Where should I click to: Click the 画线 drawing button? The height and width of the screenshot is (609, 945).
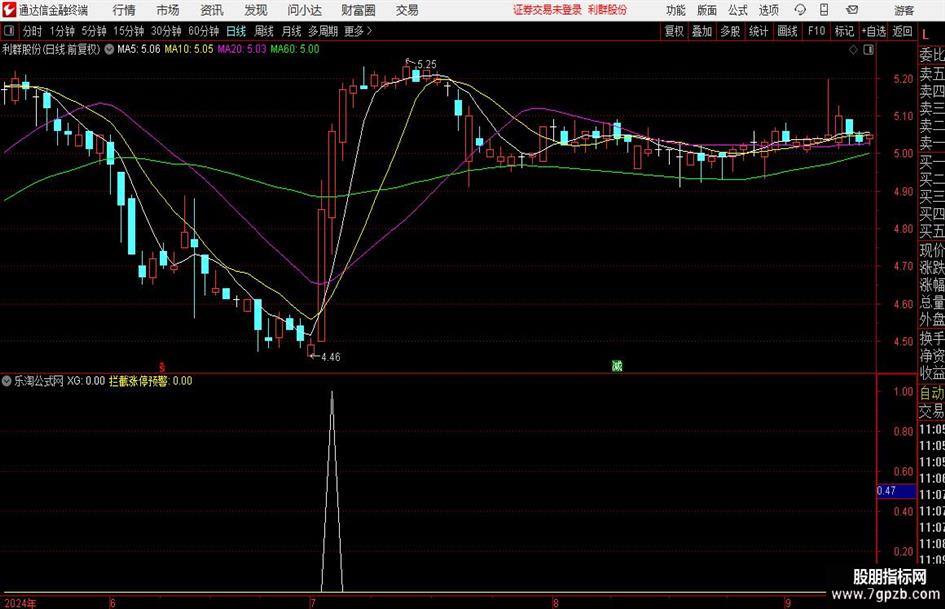click(x=787, y=31)
